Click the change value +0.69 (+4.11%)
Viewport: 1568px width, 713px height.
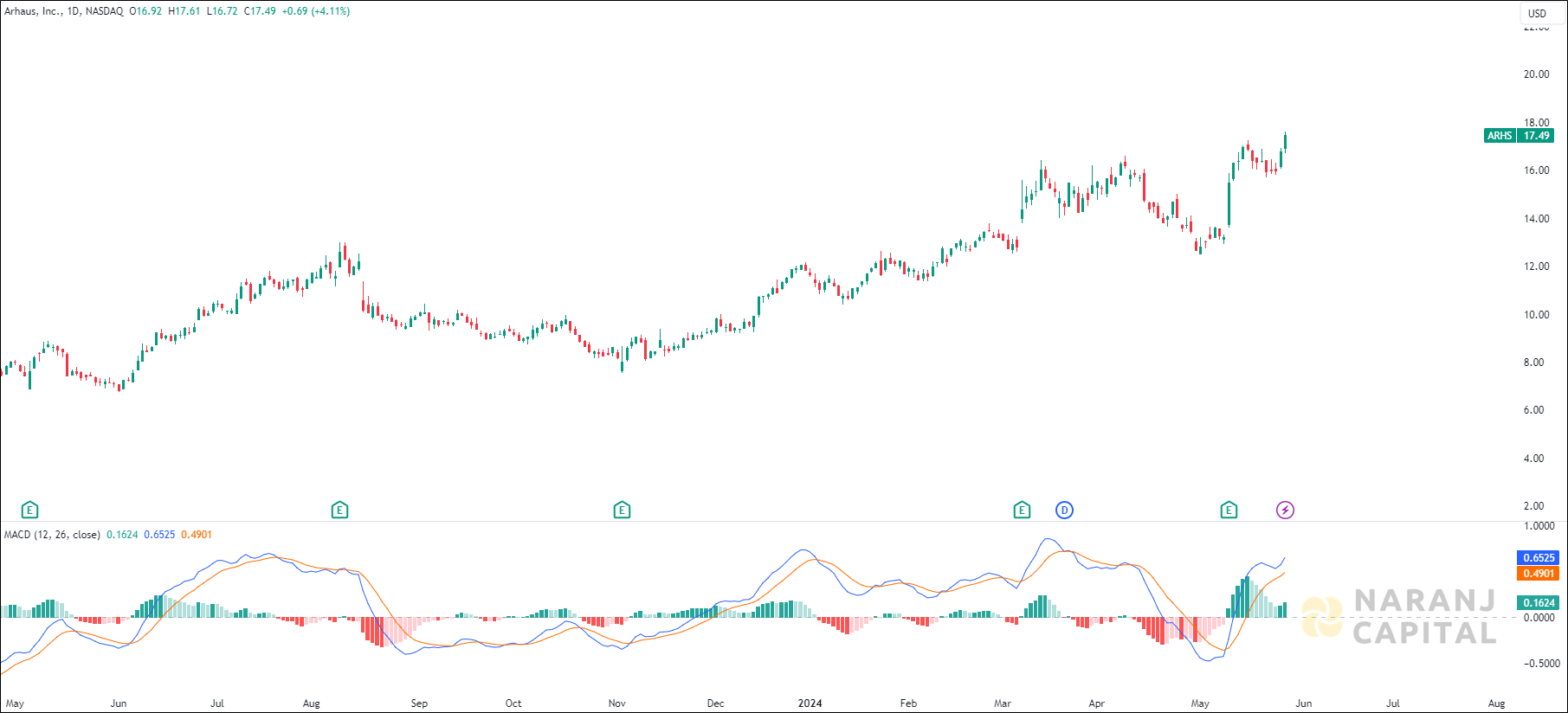click(316, 11)
